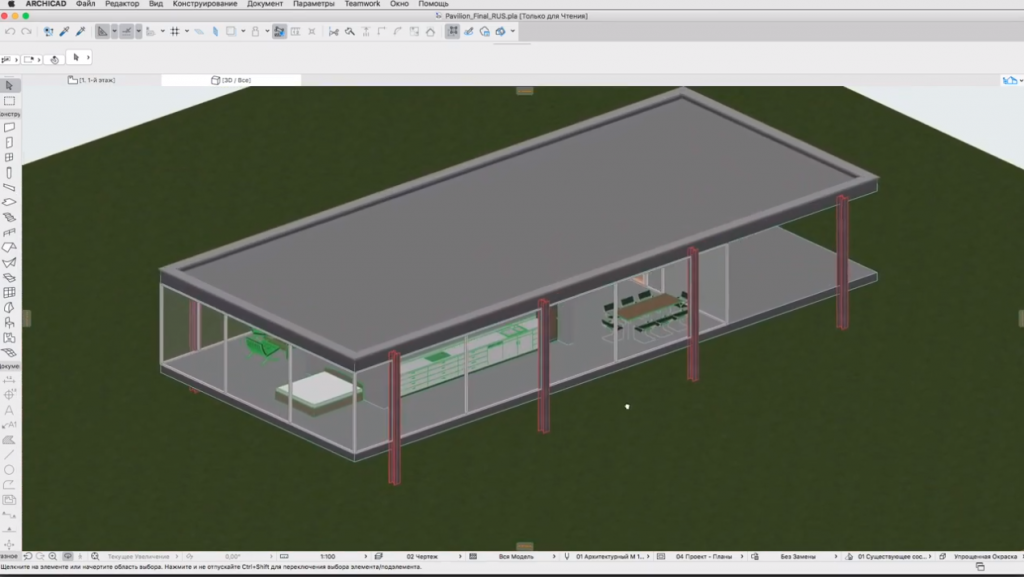
Task: Open the Teamwork menu
Action: tap(362, 4)
